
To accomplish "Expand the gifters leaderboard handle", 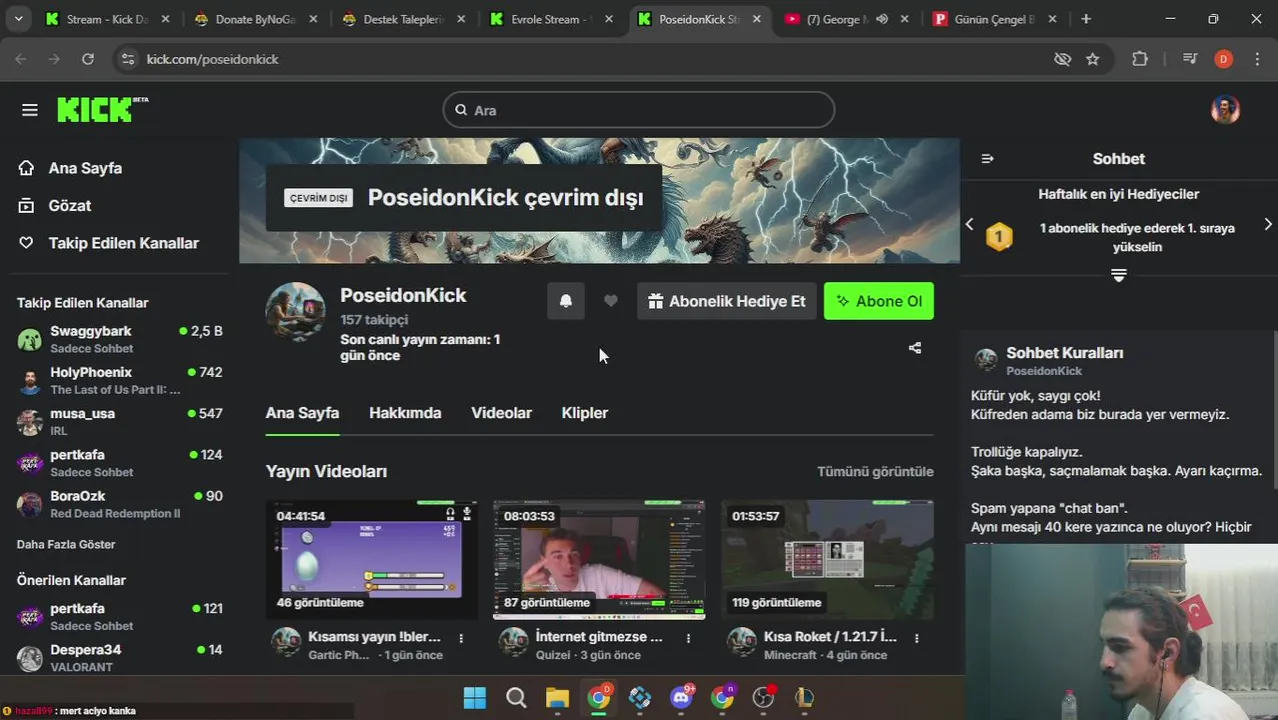I will coord(1119,275).
